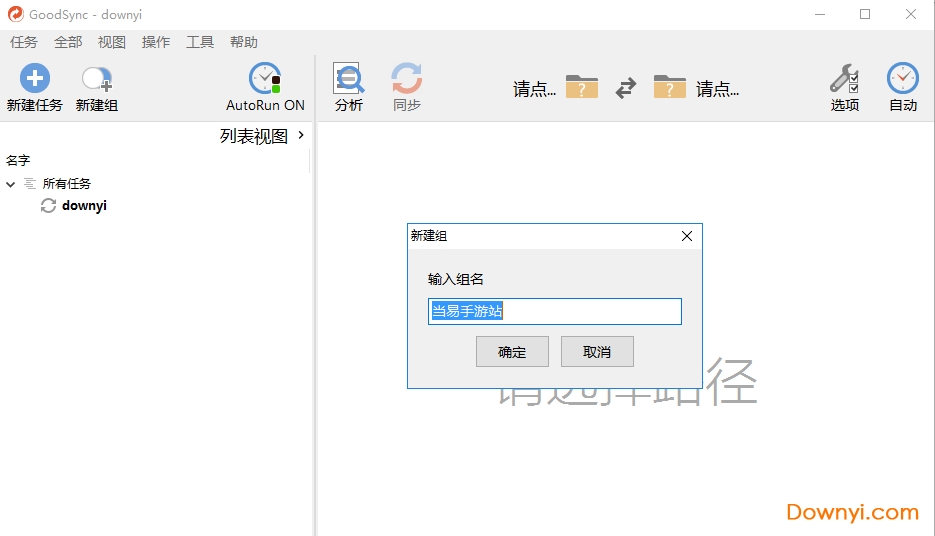Expand the 列表视图 chevron
The image size is (935, 536).
[301, 135]
